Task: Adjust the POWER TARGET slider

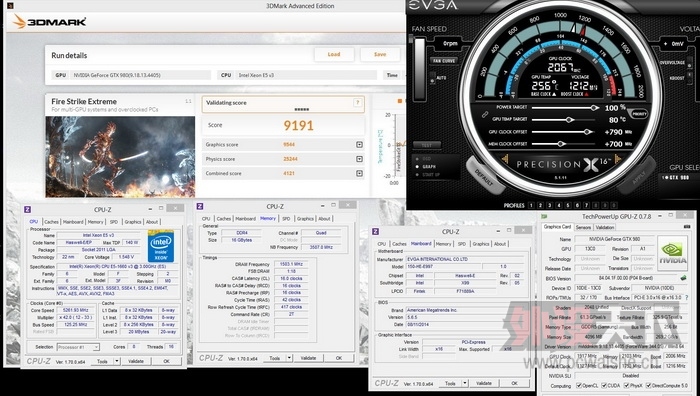Action: click(x=565, y=108)
